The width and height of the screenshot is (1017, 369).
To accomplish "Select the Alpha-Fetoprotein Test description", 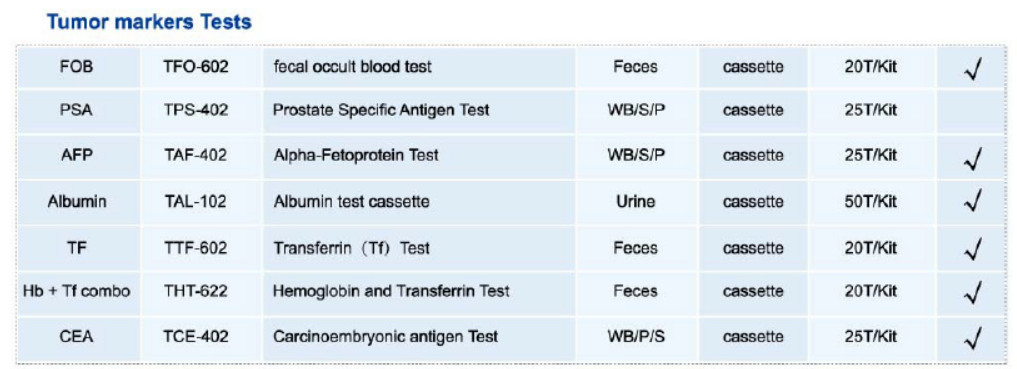I will [355, 156].
